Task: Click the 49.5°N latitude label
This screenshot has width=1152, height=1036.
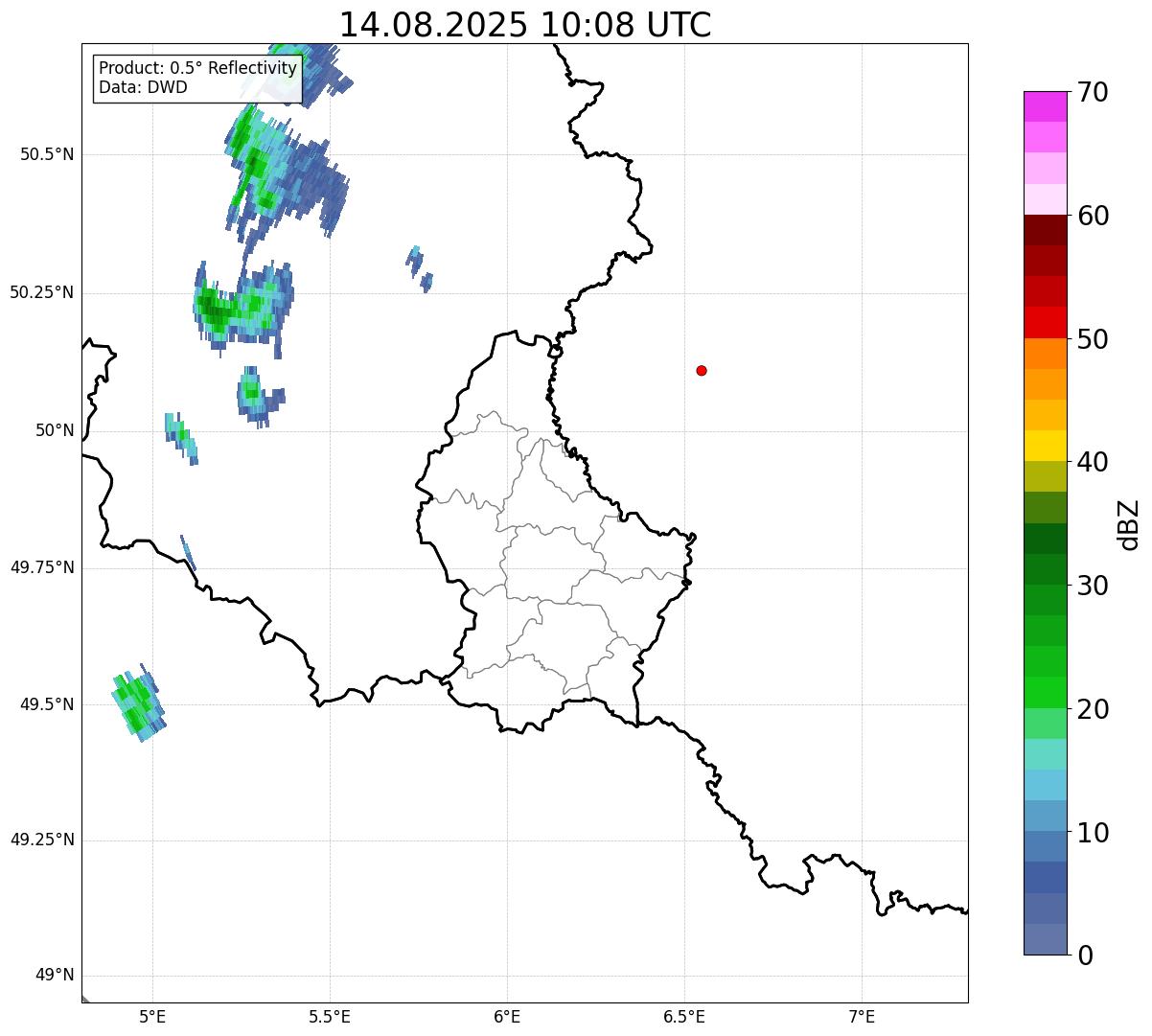Action: click(x=46, y=704)
